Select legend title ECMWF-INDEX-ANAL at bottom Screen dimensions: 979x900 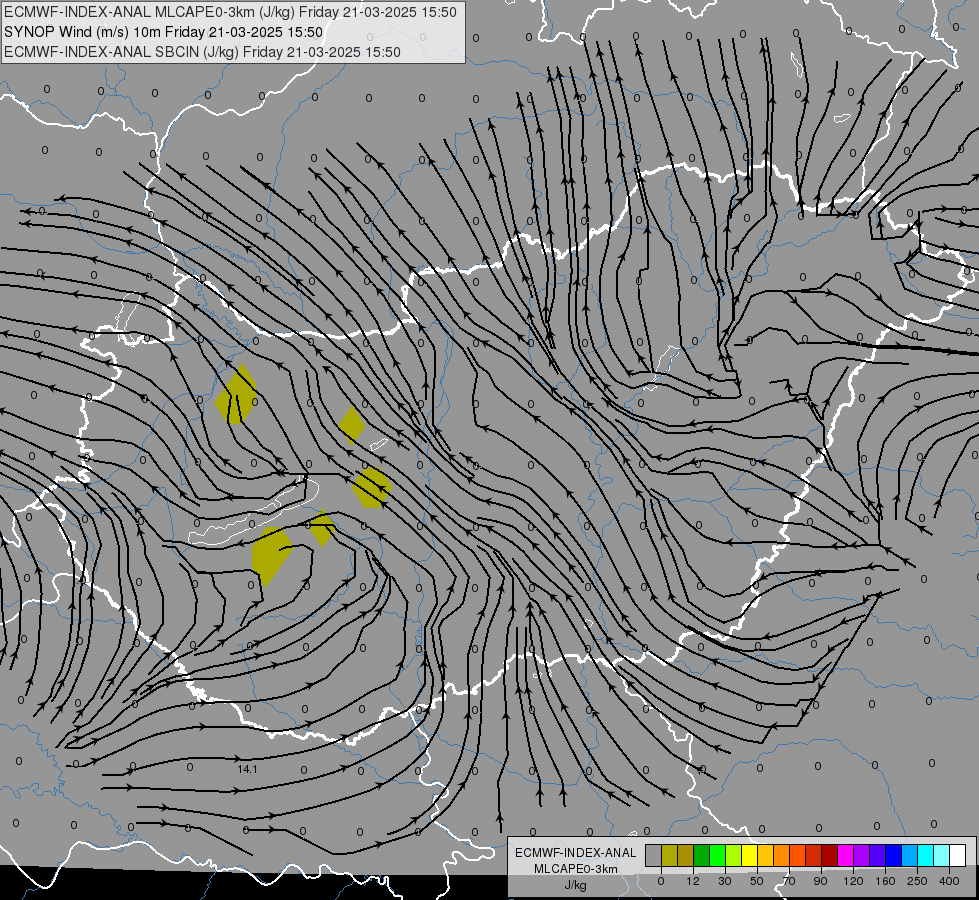(x=576, y=853)
